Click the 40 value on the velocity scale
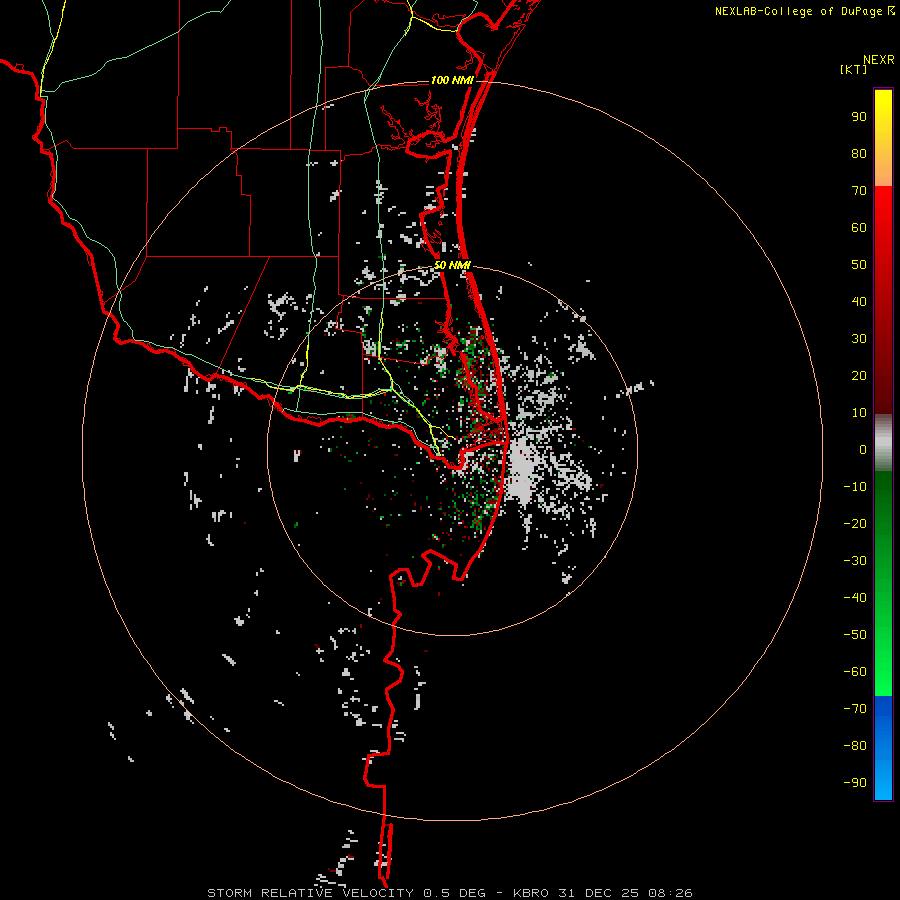 [x=859, y=301]
